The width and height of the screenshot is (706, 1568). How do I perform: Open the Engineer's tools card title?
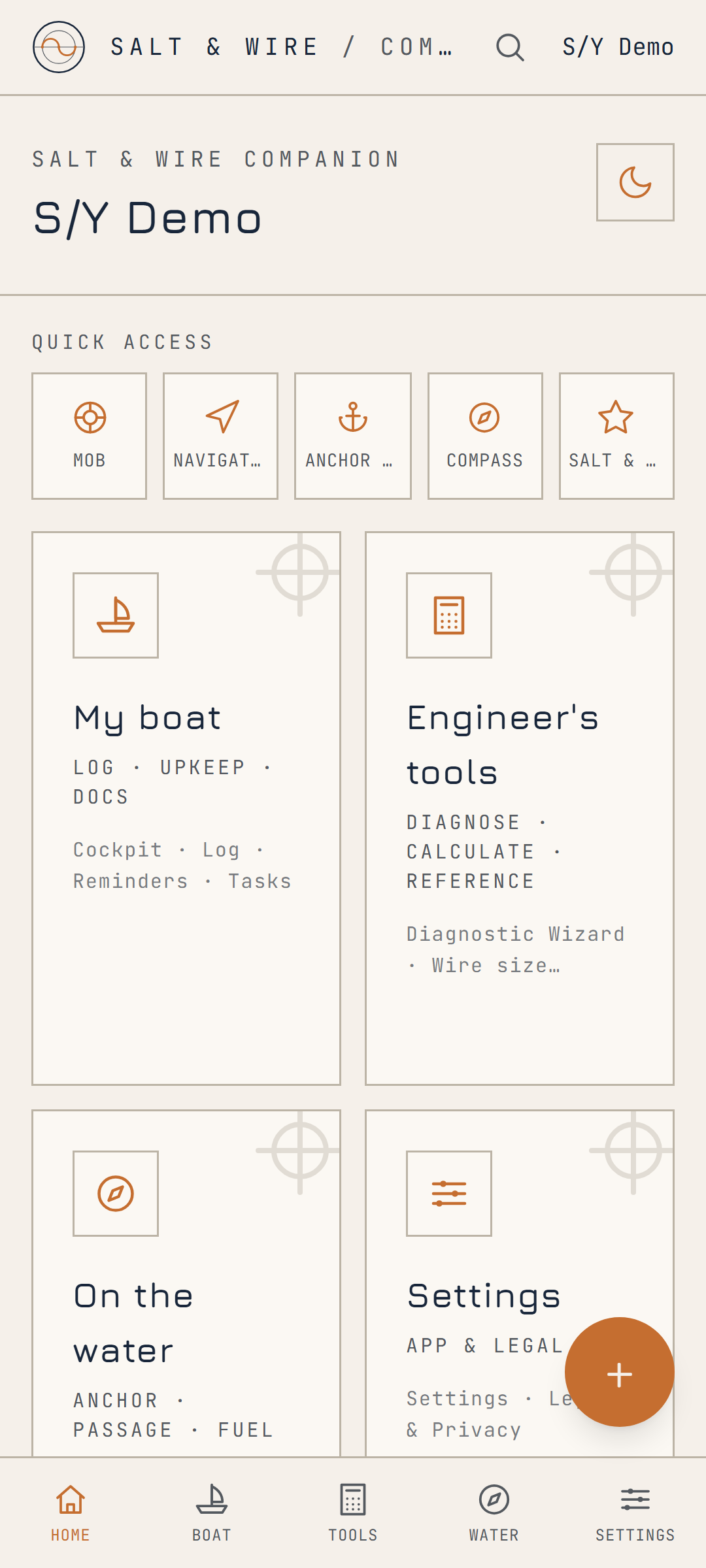coord(503,745)
